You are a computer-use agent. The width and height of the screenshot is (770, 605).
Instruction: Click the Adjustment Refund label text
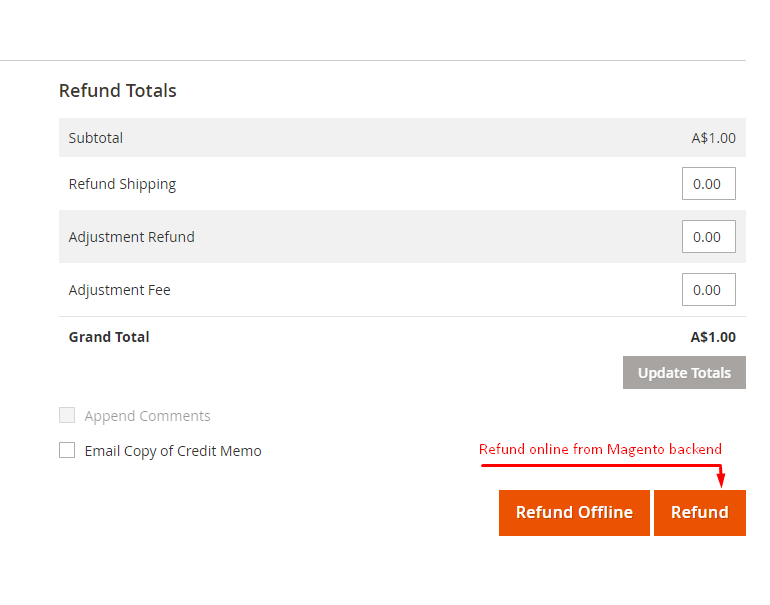click(x=131, y=237)
